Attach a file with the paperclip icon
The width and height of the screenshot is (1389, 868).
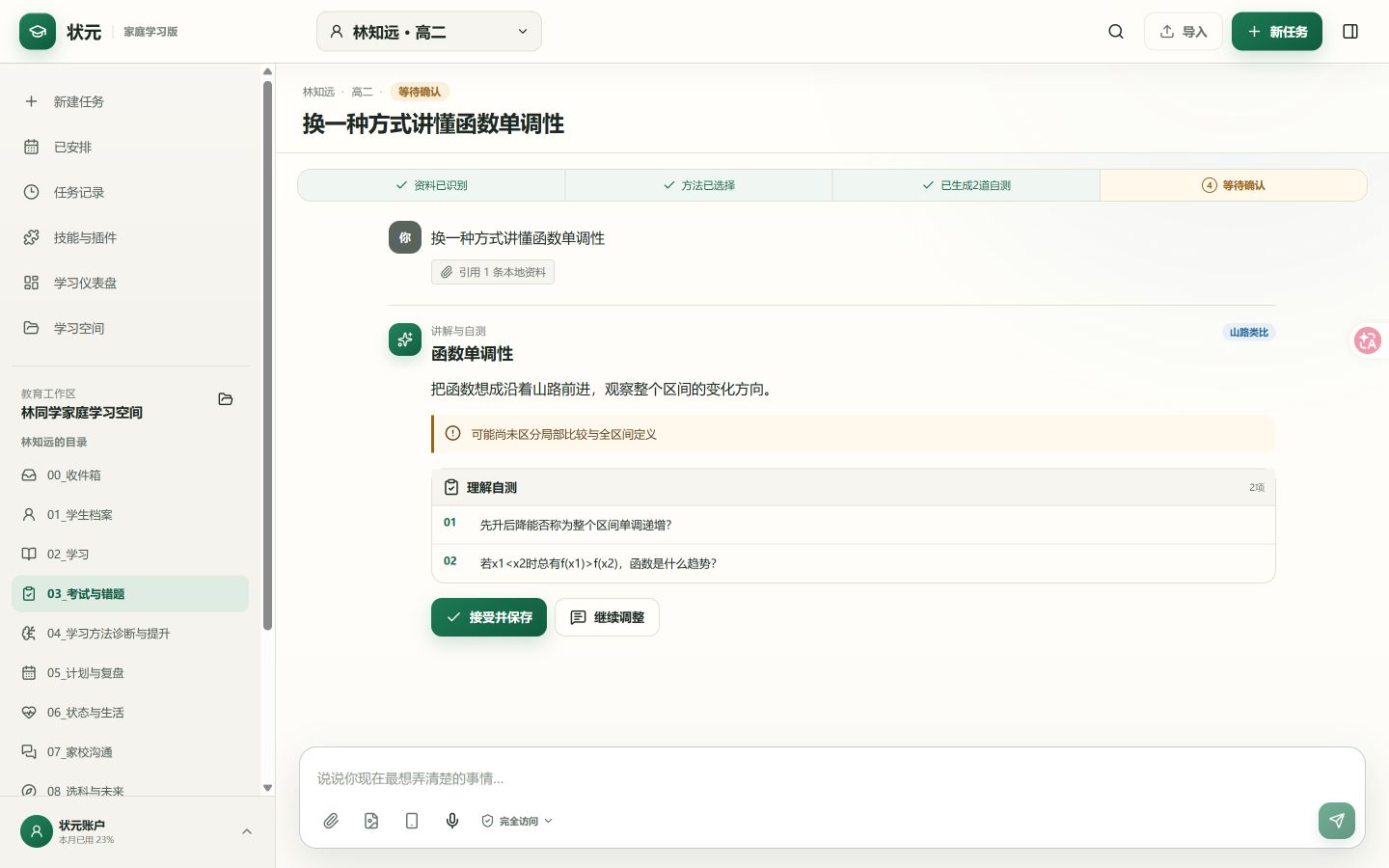click(331, 821)
